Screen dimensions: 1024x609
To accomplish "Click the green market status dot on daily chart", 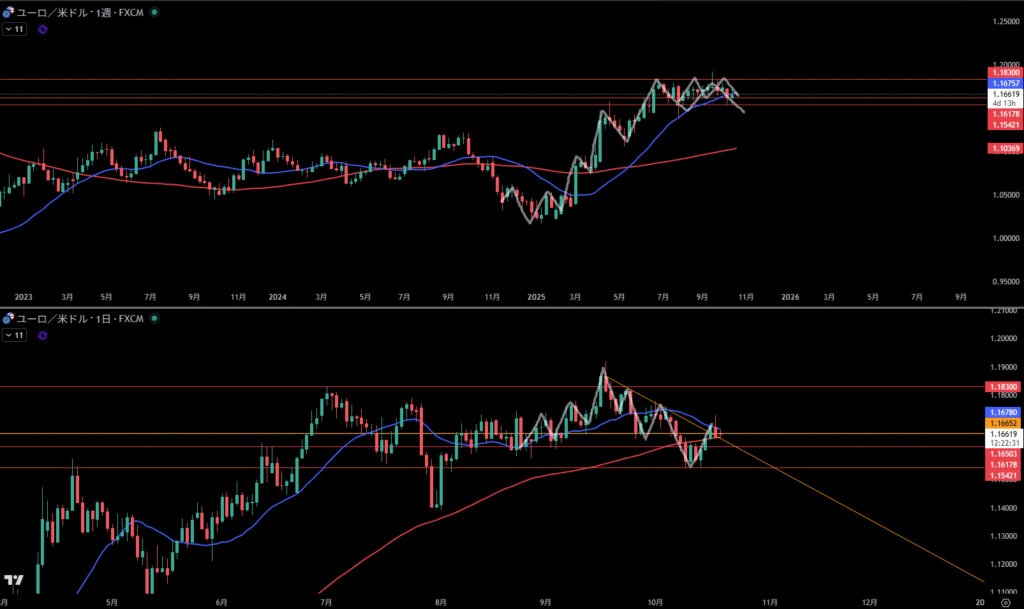I will (154, 319).
